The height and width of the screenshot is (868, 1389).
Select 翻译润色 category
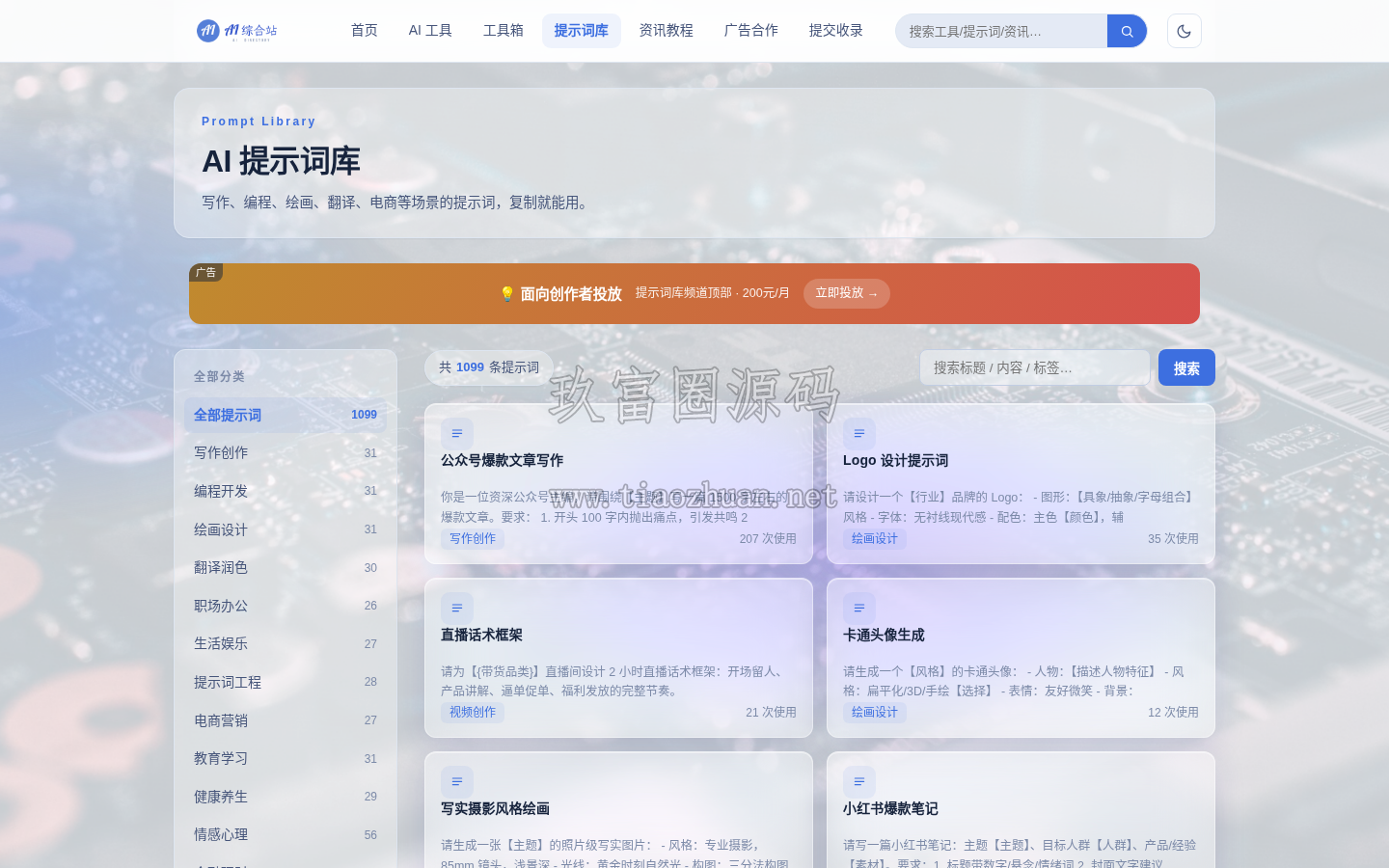pyautogui.click(x=286, y=567)
